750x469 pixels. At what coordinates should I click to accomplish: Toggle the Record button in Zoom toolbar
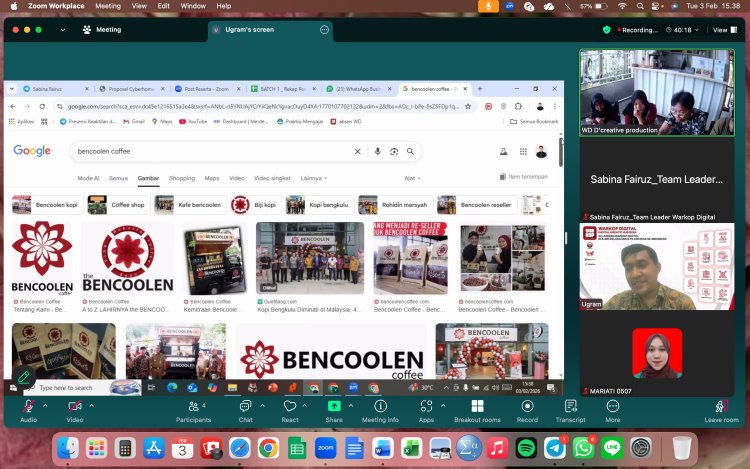coord(527,411)
